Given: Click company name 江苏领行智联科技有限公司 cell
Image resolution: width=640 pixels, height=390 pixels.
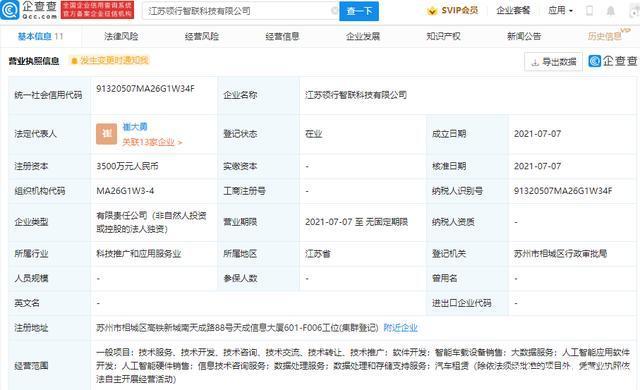Looking at the screenshot, I should pyautogui.click(x=356, y=95).
